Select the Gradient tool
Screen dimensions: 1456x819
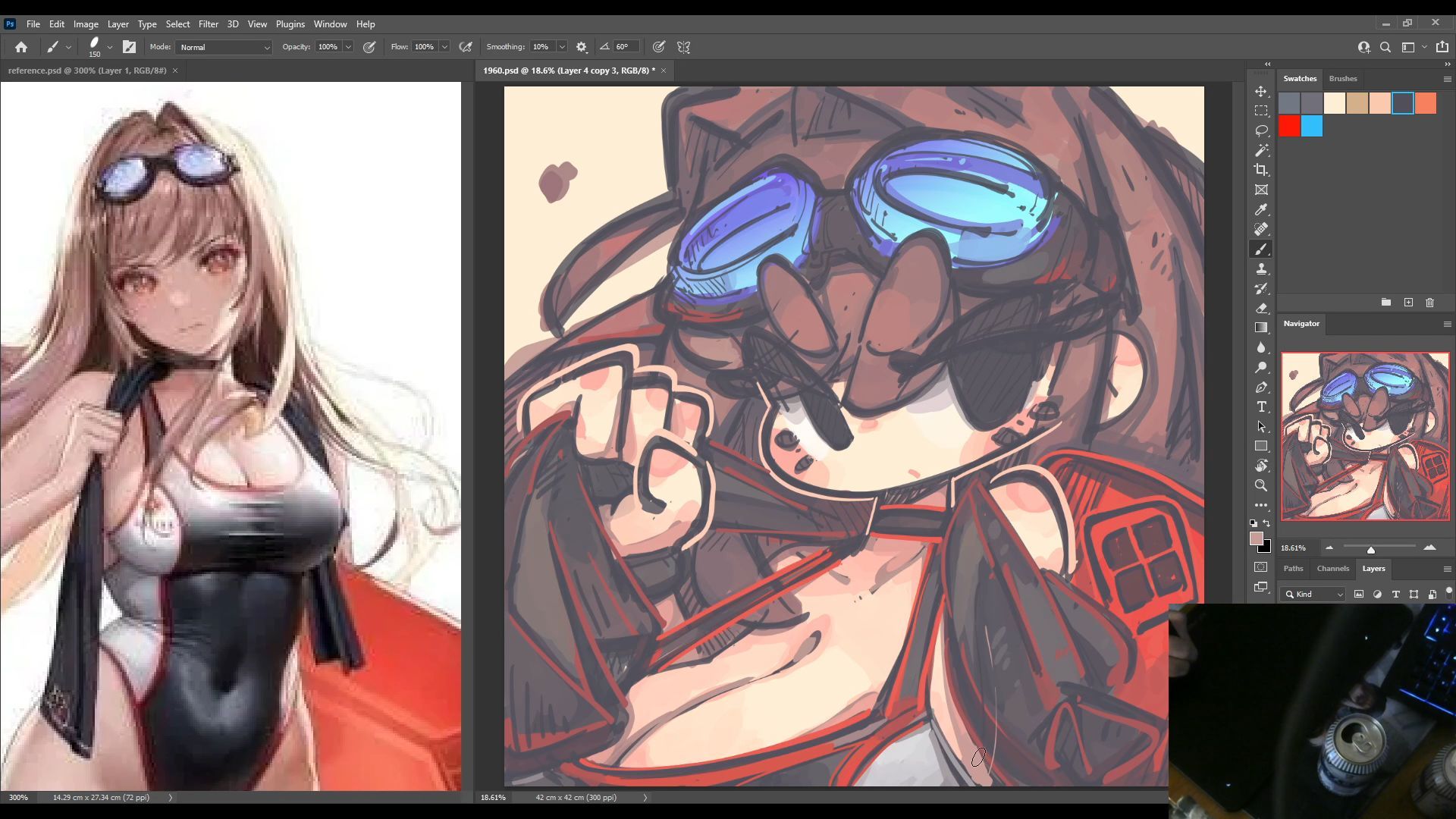pyautogui.click(x=1261, y=328)
